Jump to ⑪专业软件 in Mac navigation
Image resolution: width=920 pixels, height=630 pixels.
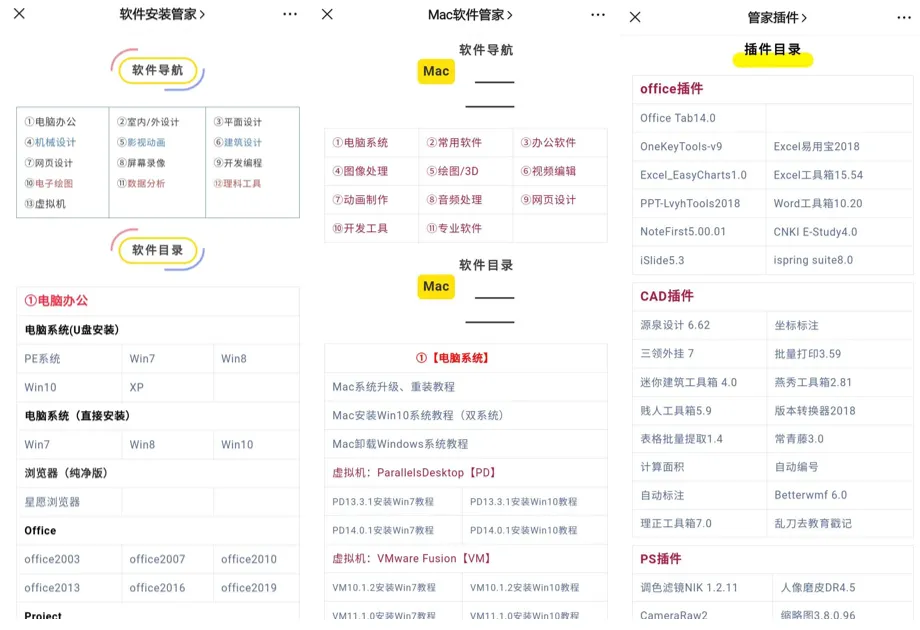(454, 228)
